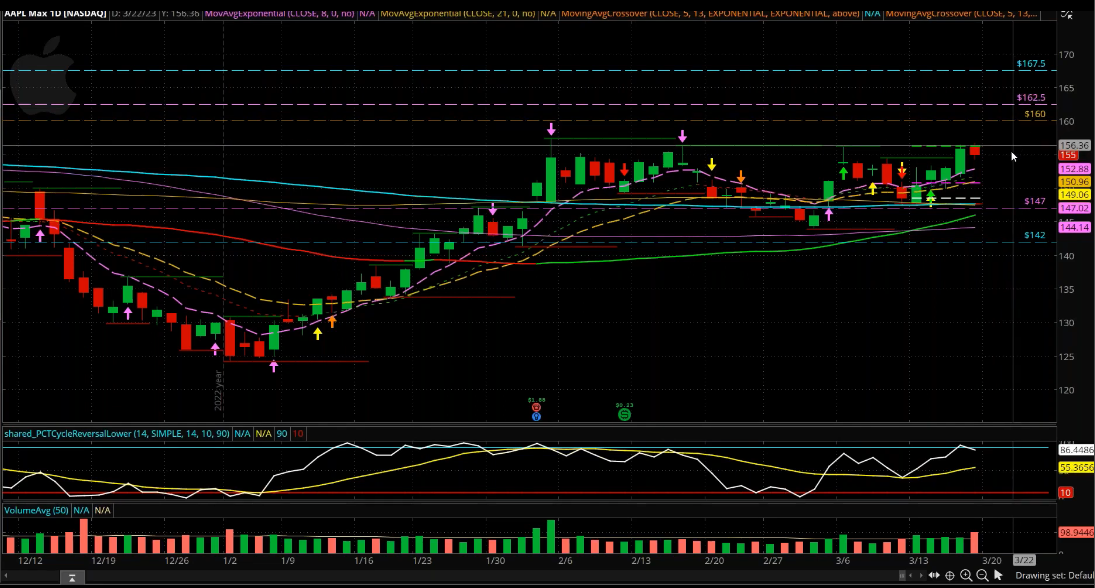Click the 3/20 date on the time axis
The image size is (1095, 588).
click(992, 561)
